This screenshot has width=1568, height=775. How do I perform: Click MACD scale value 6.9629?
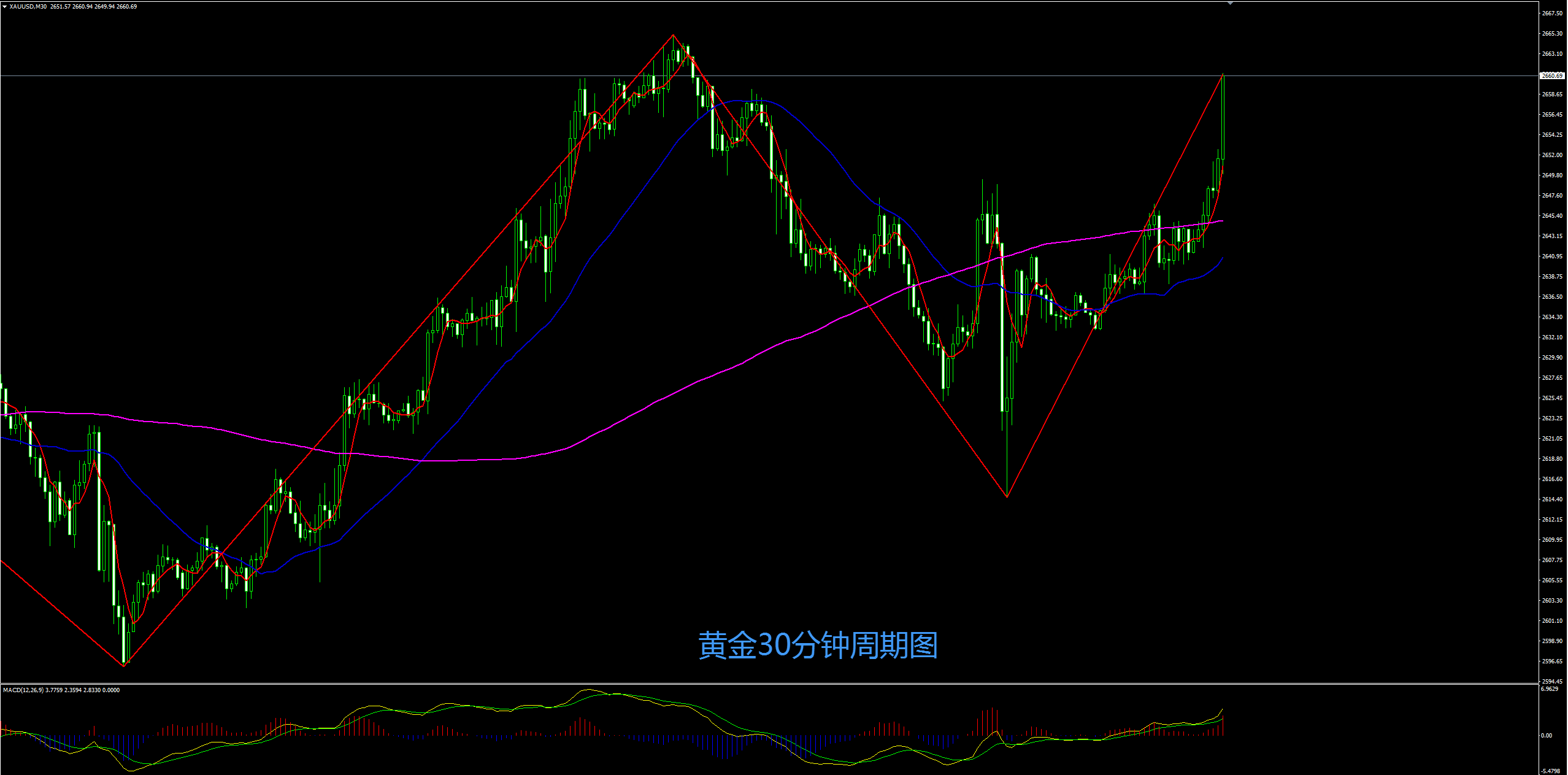(1550, 689)
